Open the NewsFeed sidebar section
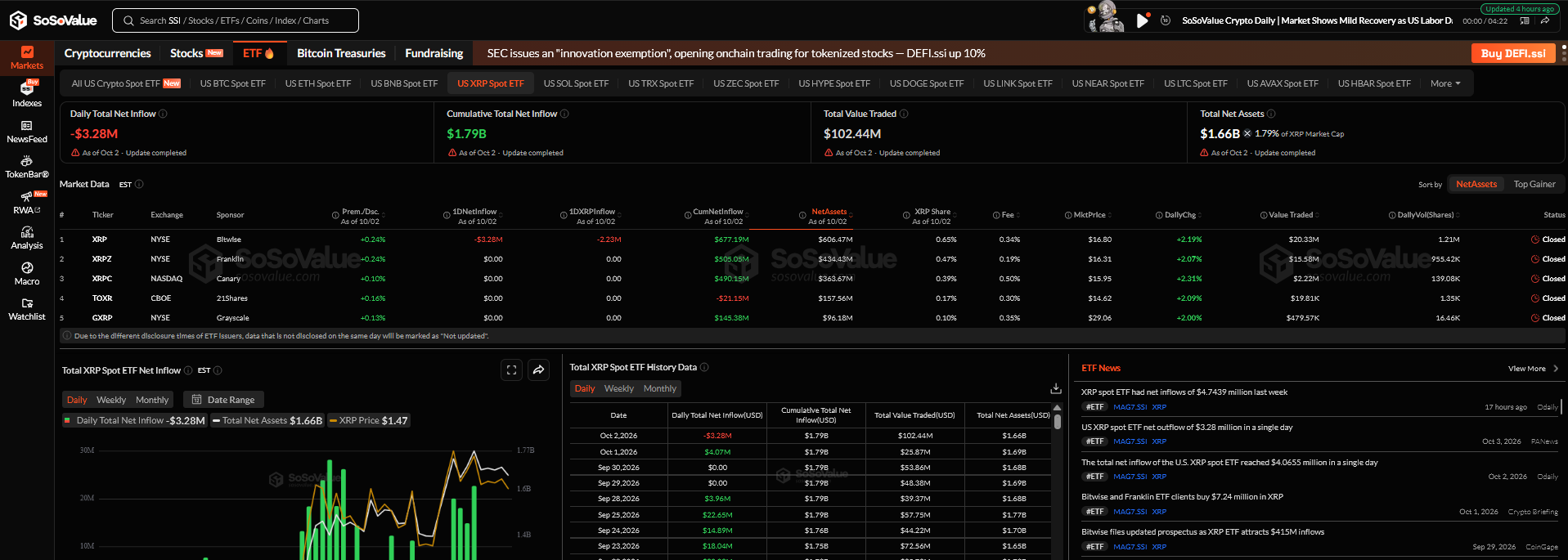The width and height of the screenshot is (1568, 560). click(x=27, y=132)
